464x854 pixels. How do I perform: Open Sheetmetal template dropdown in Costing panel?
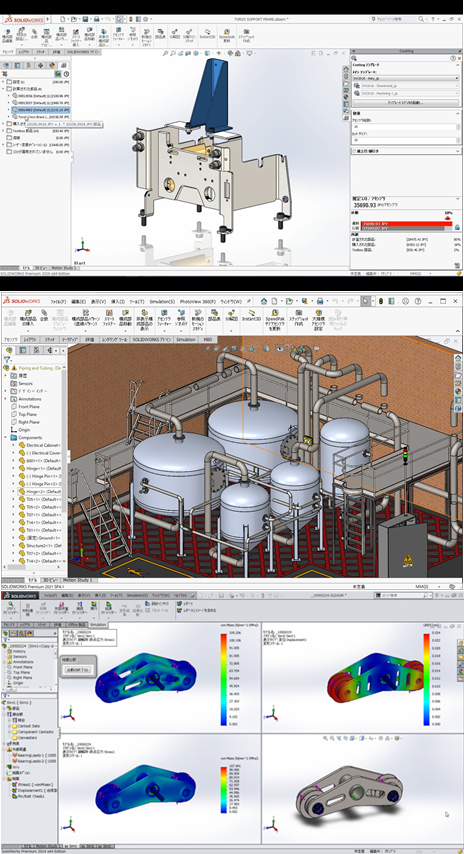(409, 85)
